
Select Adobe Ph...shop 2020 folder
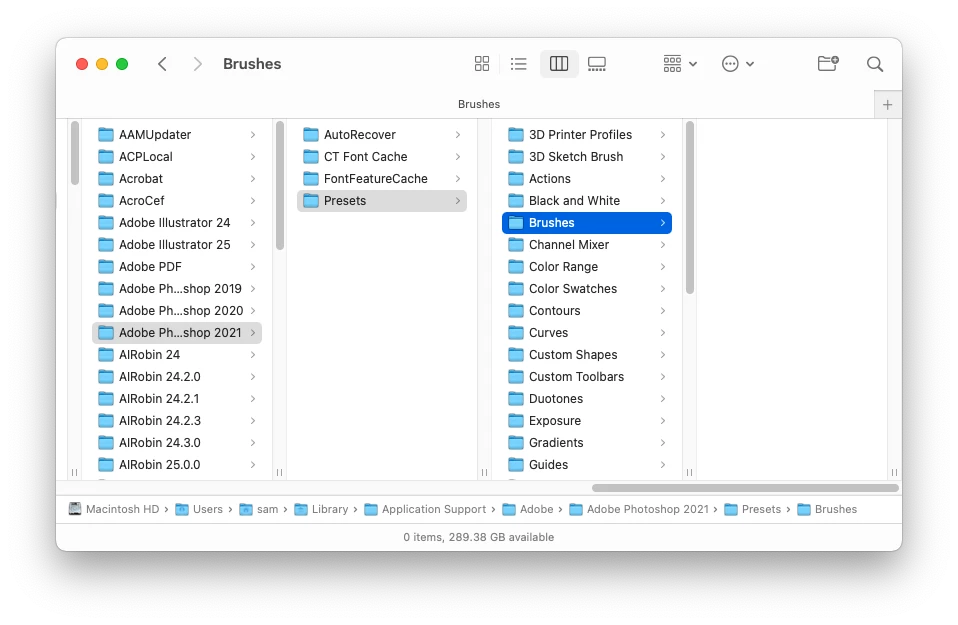pyautogui.click(x=177, y=310)
